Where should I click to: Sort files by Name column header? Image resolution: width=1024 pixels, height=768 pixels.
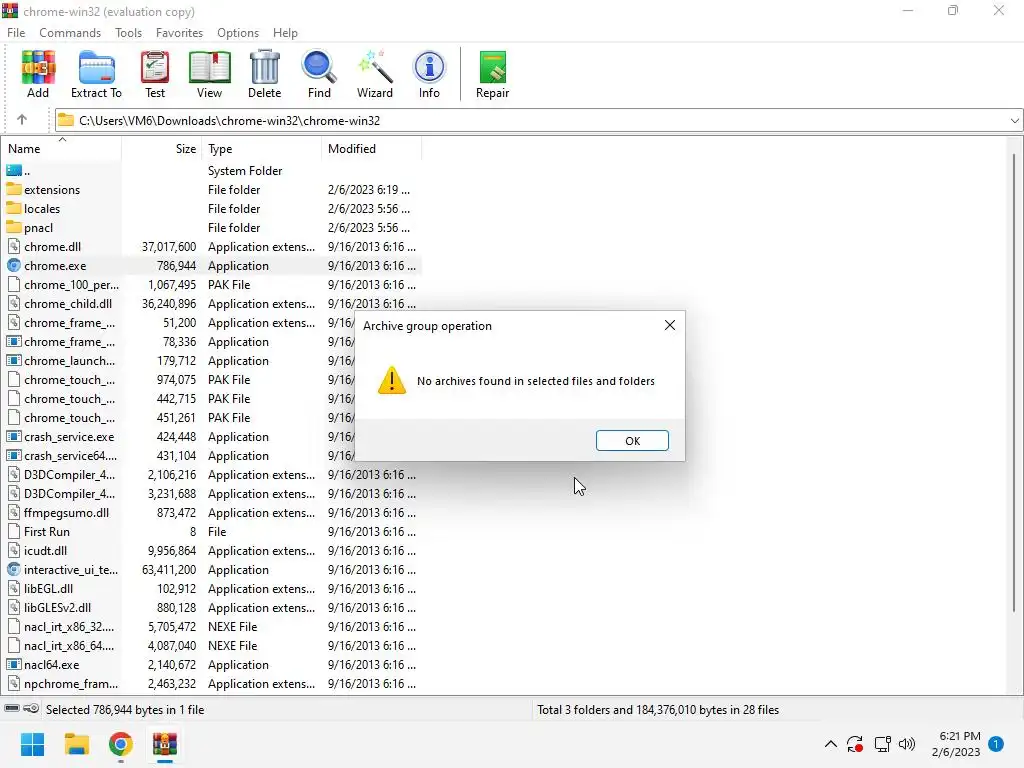[x=62, y=149]
